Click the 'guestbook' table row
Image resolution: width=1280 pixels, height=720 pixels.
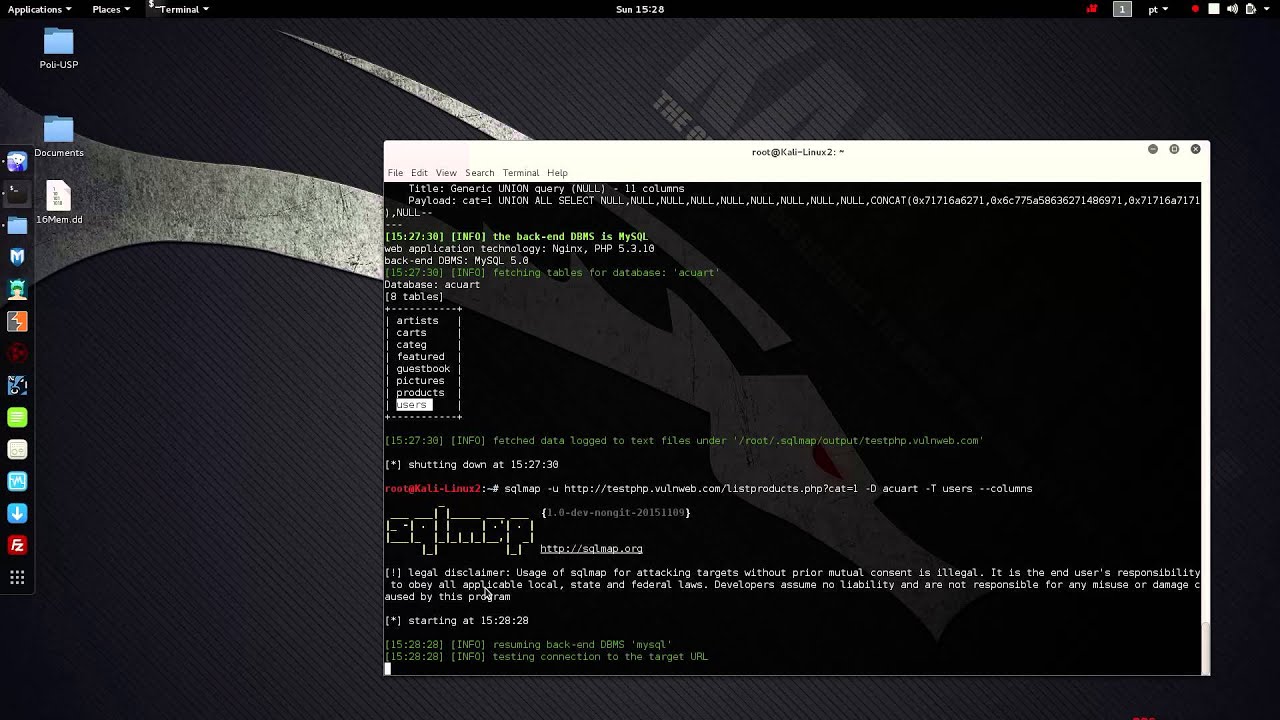coord(423,369)
